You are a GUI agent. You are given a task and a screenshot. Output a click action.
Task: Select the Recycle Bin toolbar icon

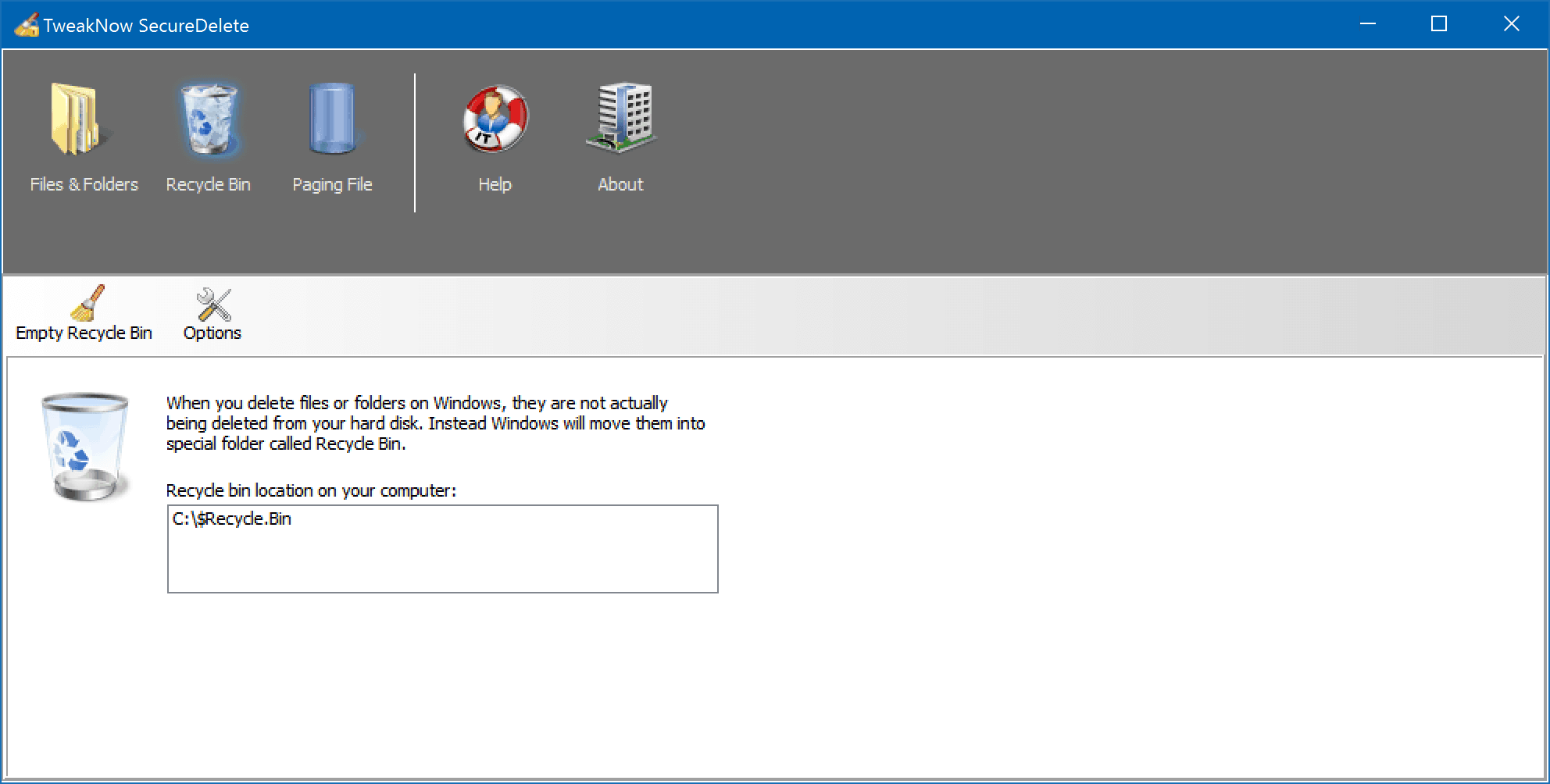click(208, 119)
